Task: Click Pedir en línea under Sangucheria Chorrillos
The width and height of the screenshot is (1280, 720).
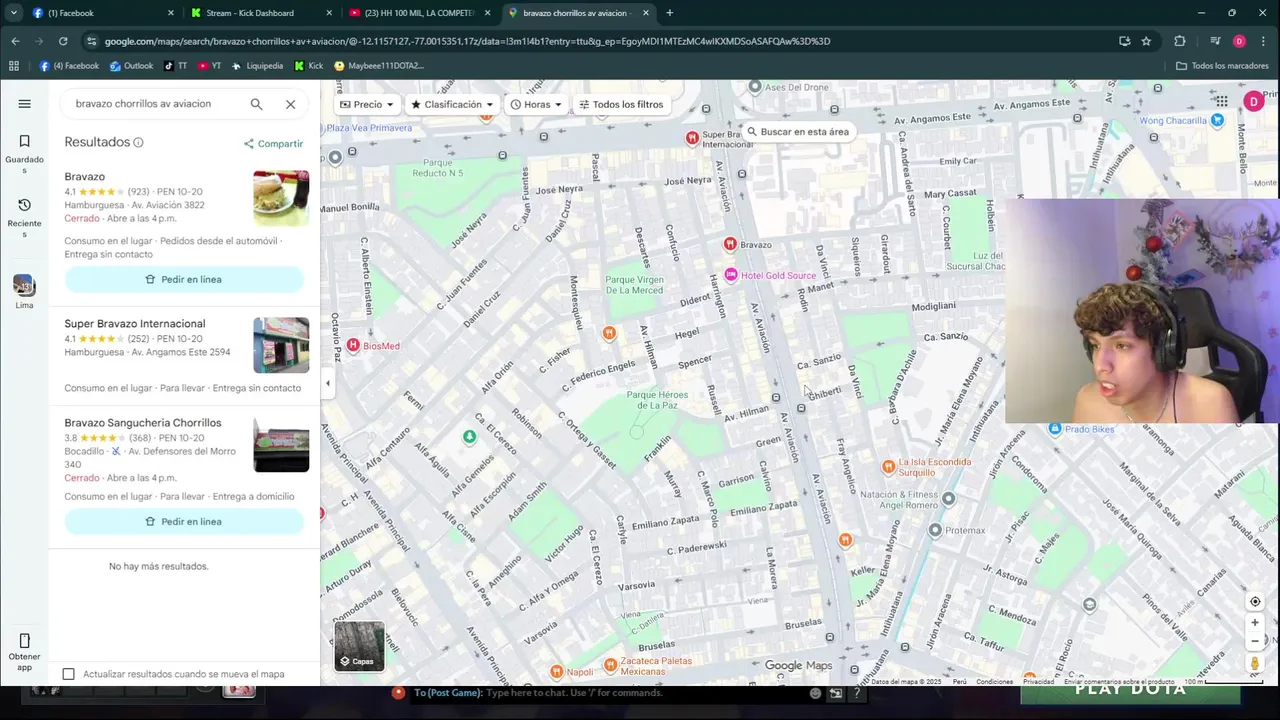Action: click(x=184, y=521)
